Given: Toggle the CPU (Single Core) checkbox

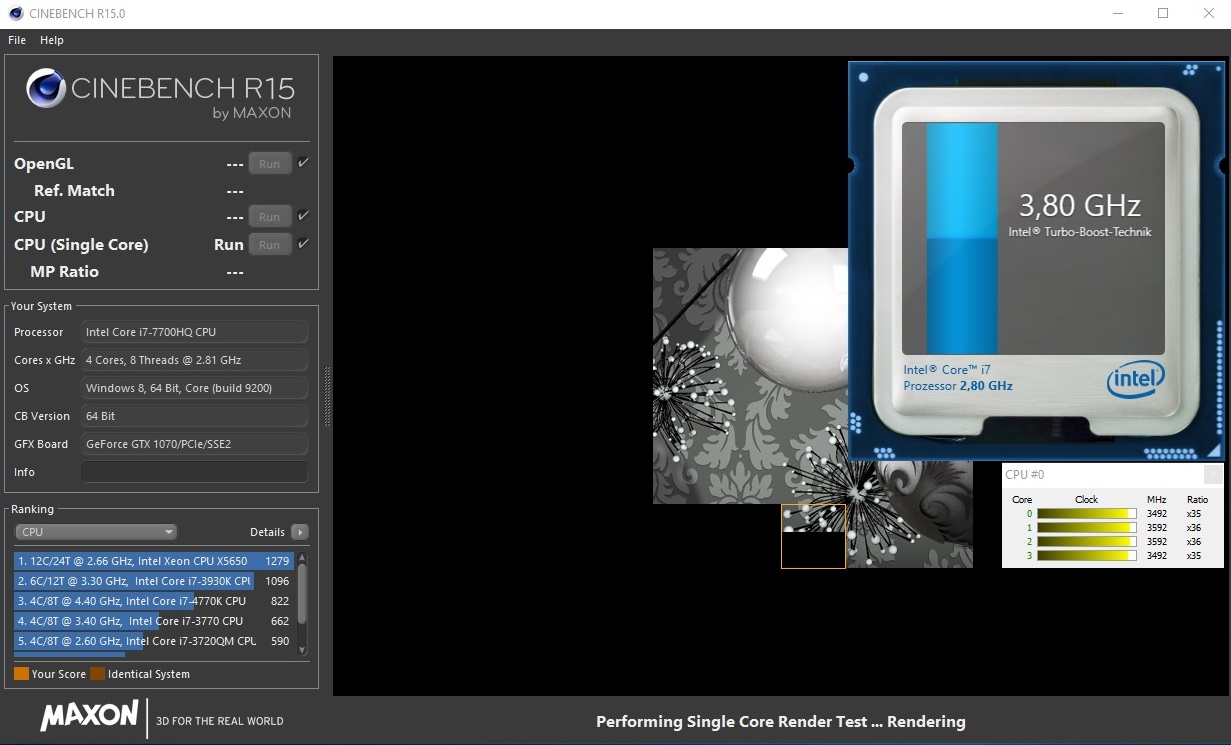Looking at the screenshot, I should pyautogui.click(x=304, y=244).
